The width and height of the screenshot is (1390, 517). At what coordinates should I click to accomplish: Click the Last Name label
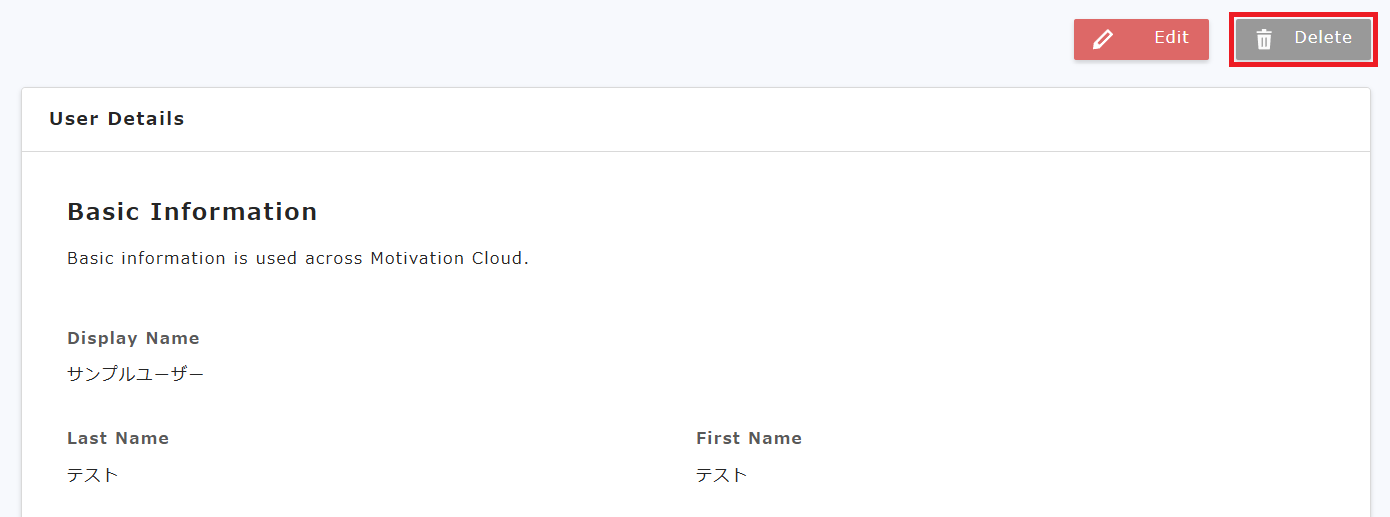pos(118,438)
